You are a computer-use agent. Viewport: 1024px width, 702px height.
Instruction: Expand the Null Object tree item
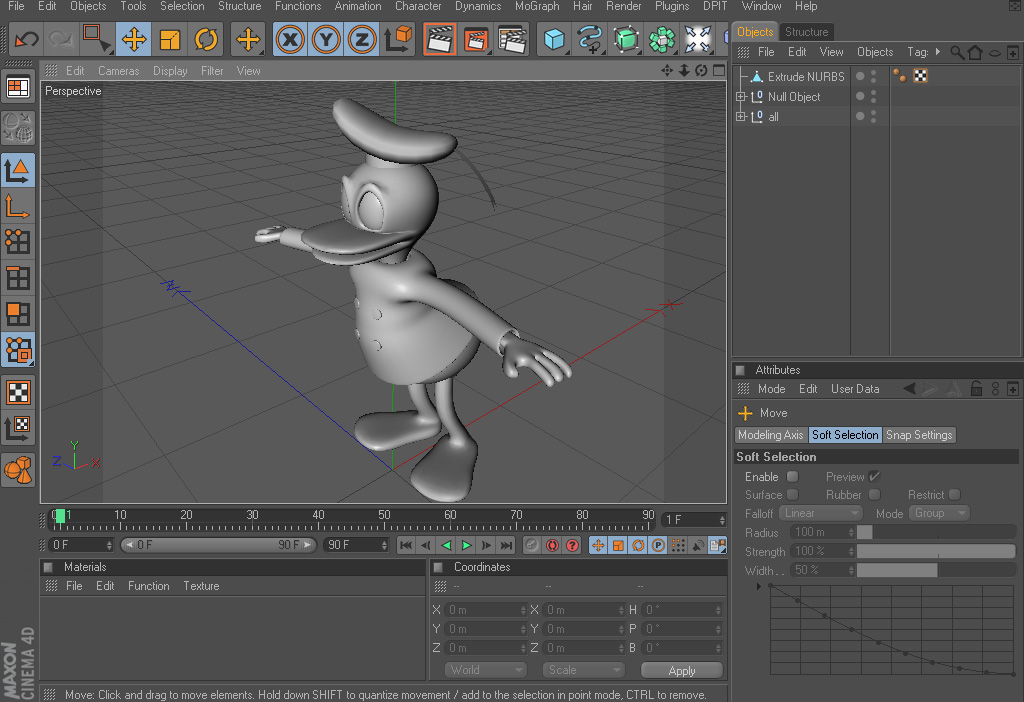pyautogui.click(x=741, y=97)
